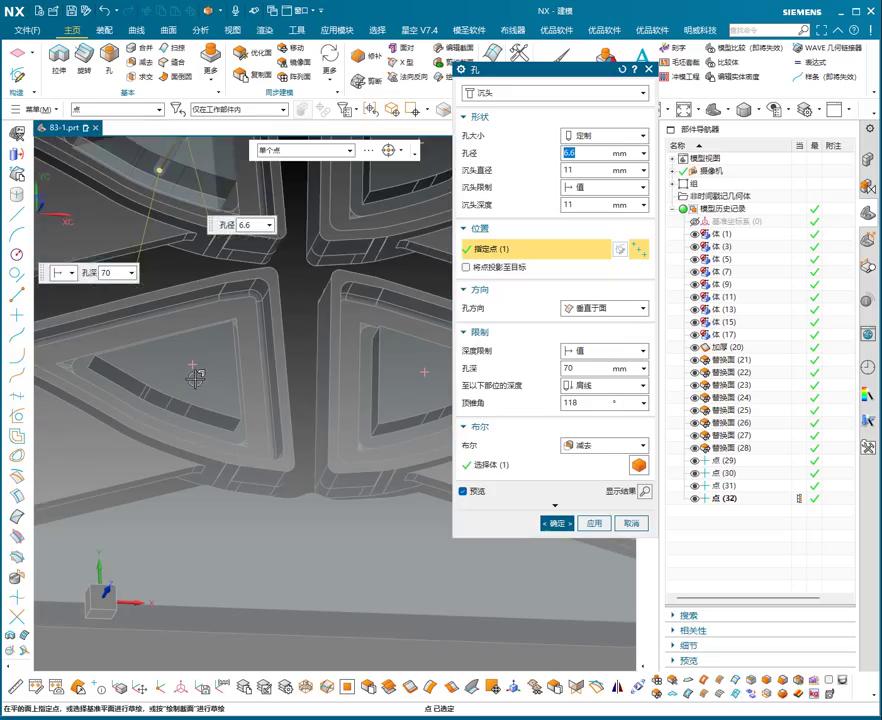This screenshot has height=720, width=882.
Task: Click the 取消 cancel button
Action: (x=631, y=523)
